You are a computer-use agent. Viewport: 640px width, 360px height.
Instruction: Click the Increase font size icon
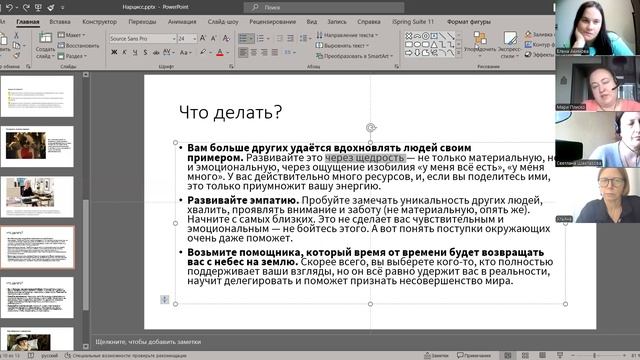pyautogui.click(x=203, y=38)
